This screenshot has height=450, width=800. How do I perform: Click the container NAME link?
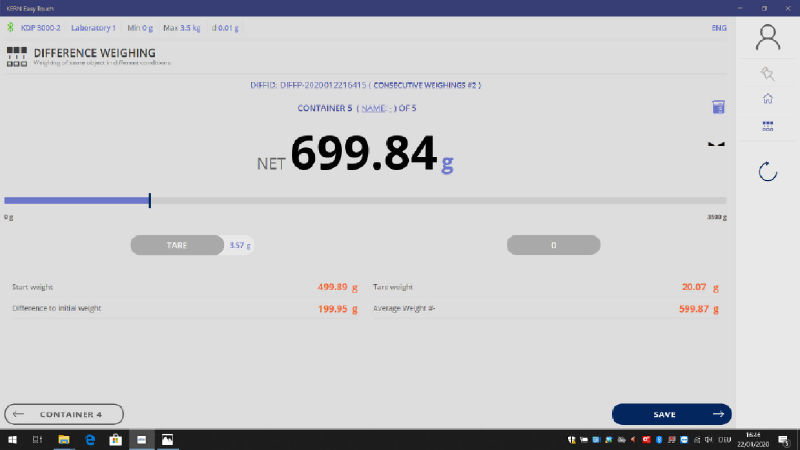pyautogui.click(x=372, y=108)
